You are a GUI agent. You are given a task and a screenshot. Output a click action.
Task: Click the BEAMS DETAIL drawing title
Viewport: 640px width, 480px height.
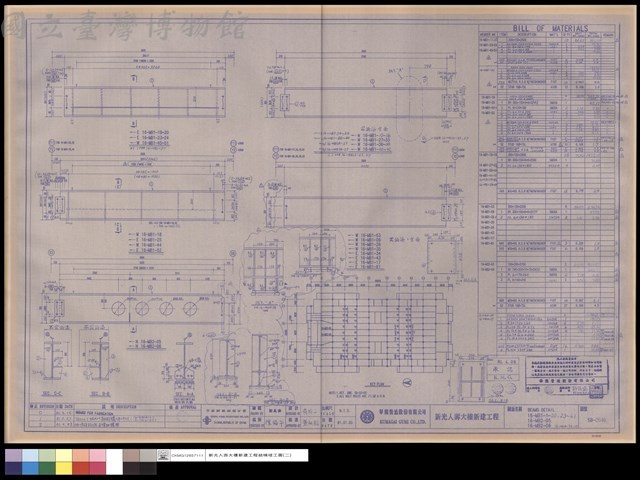pyautogui.click(x=541, y=409)
